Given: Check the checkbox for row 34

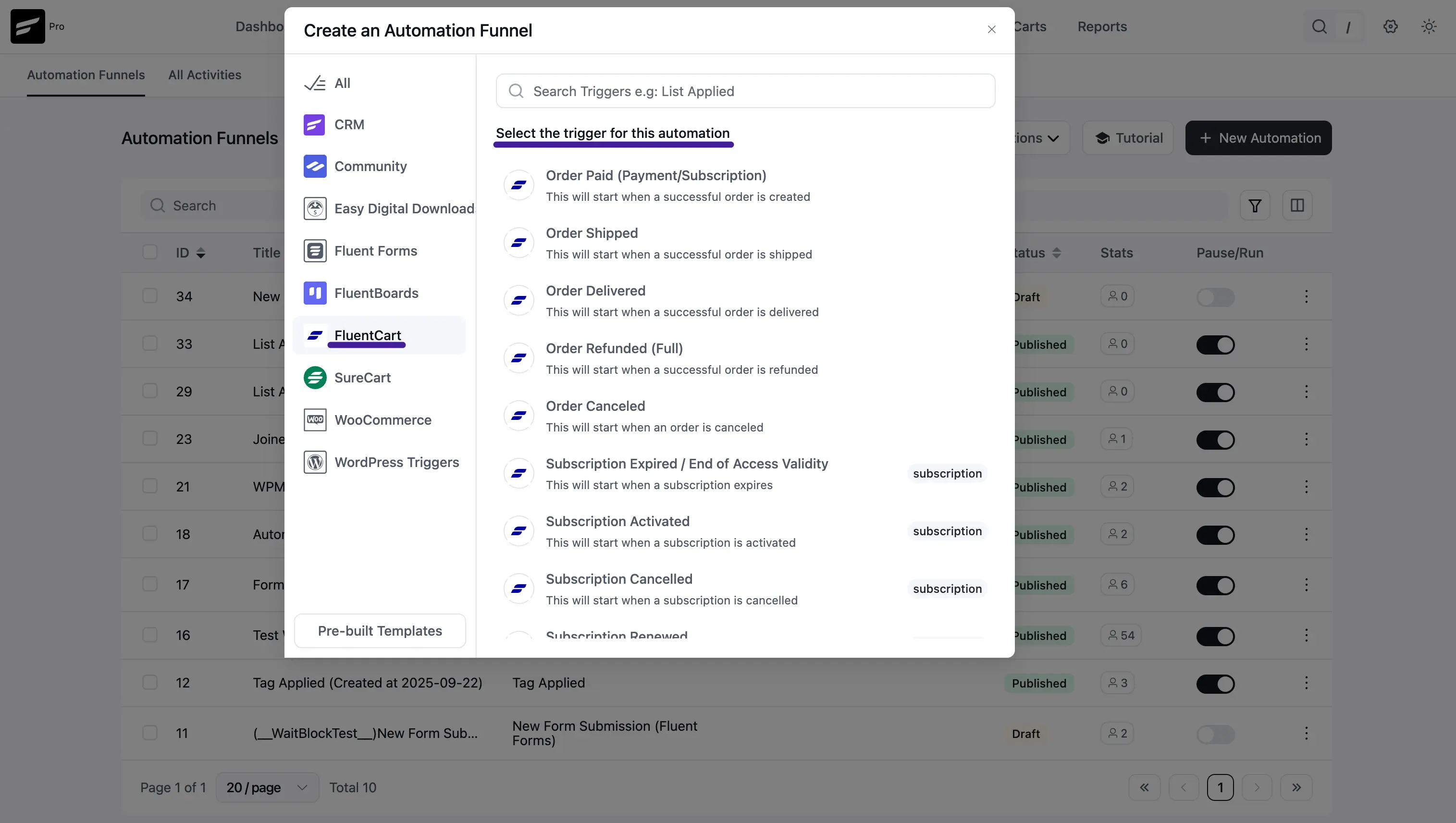Looking at the screenshot, I should click(x=150, y=295).
